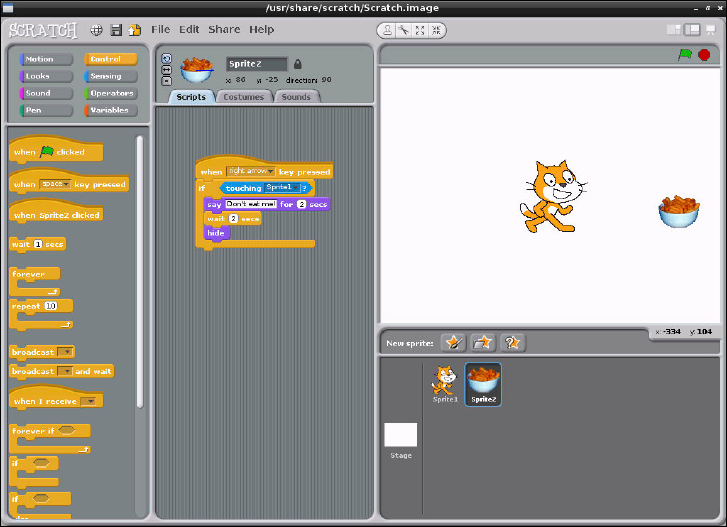Image resolution: width=727 pixels, height=527 pixels.
Task: Paint a new sprite with brush icon
Action: click(453, 343)
